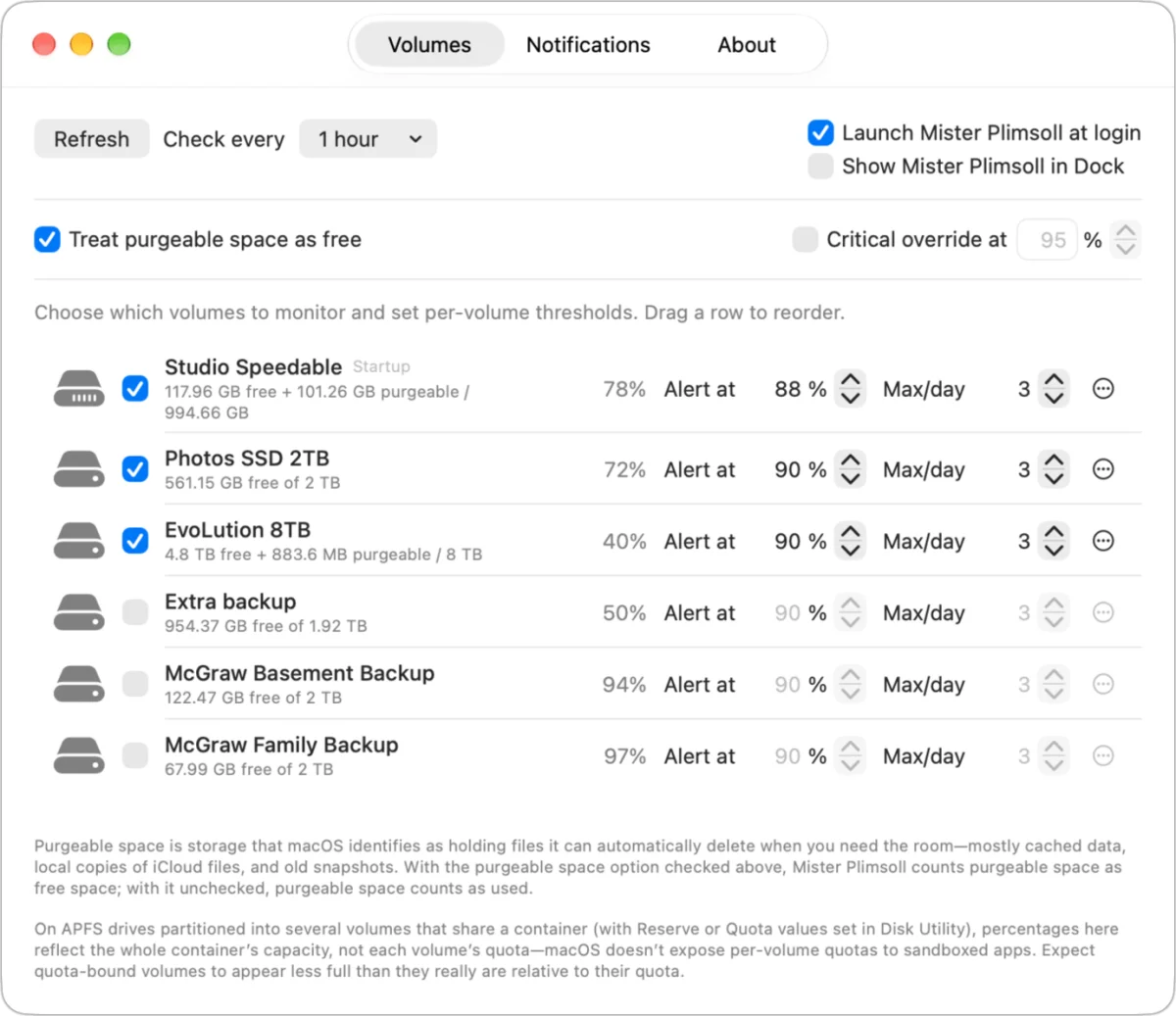Open more options for Extra backup
1176x1016 pixels.
click(1103, 612)
